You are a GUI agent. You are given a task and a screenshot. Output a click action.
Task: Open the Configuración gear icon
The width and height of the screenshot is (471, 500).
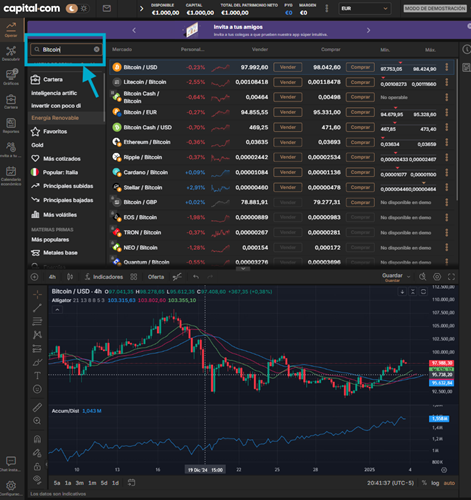pos(11,487)
